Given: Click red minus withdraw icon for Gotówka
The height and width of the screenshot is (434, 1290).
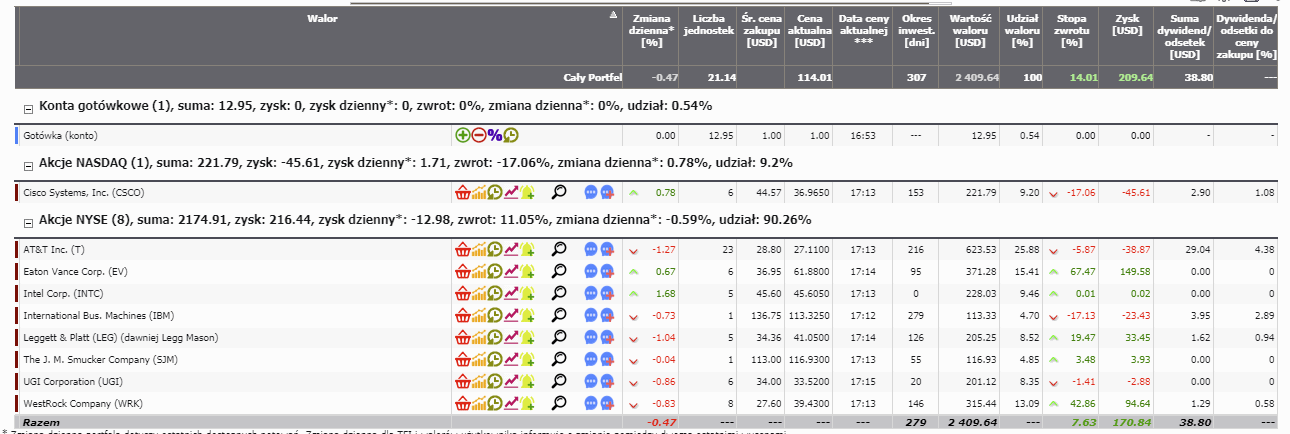Looking at the screenshot, I should pos(479,135).
